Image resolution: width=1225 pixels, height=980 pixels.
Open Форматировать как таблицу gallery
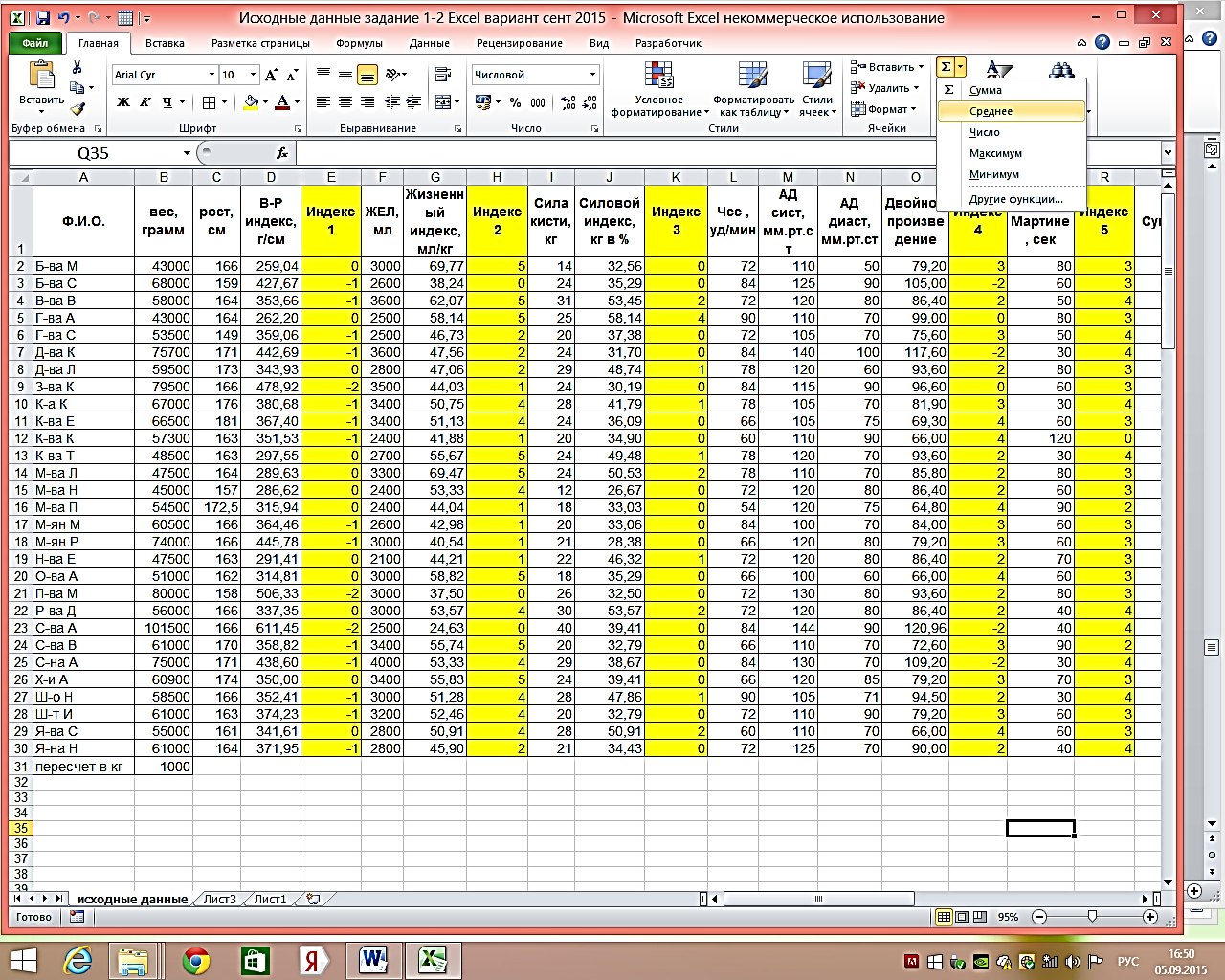(x=753, y=89)
